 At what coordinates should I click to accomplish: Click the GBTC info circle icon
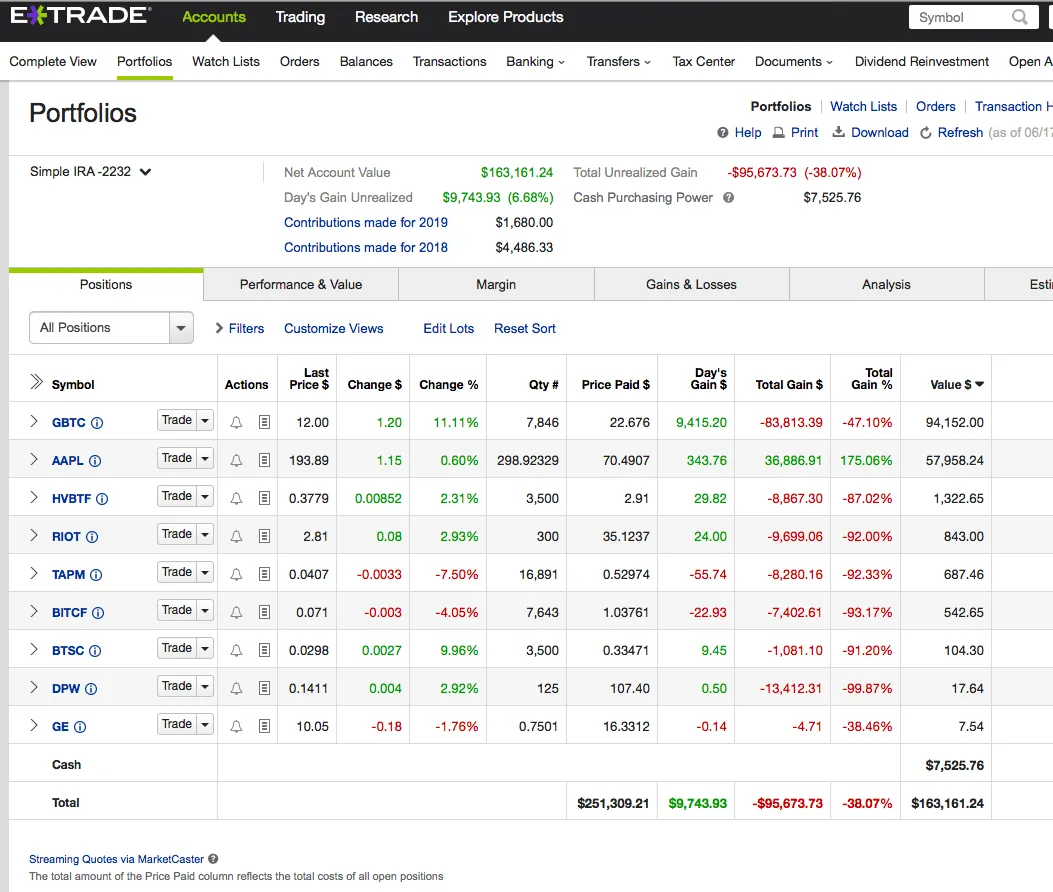pyautogui.click(x=97, y=423)
